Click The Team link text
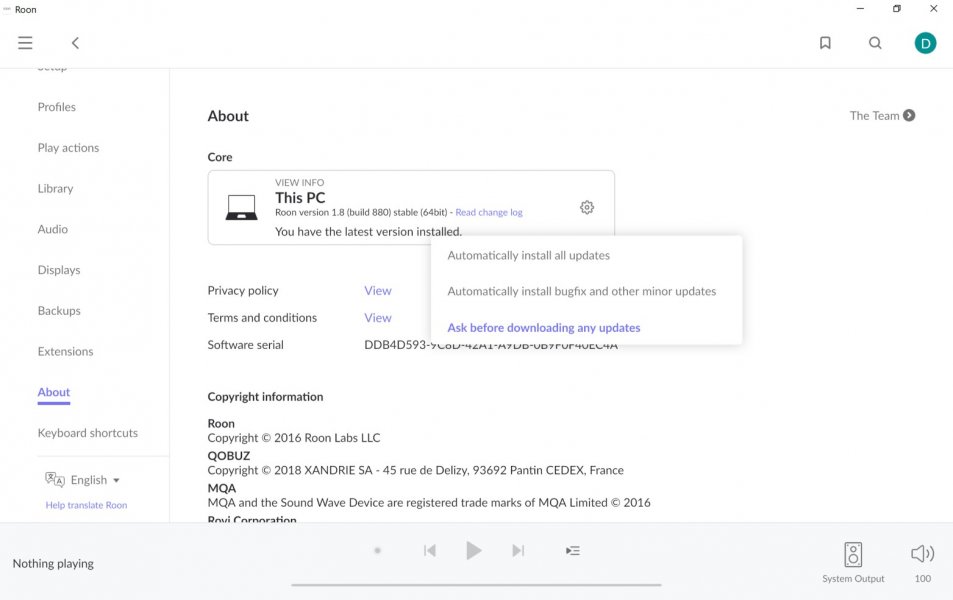This screenshot has width=953, height=600. coord(874,116)
